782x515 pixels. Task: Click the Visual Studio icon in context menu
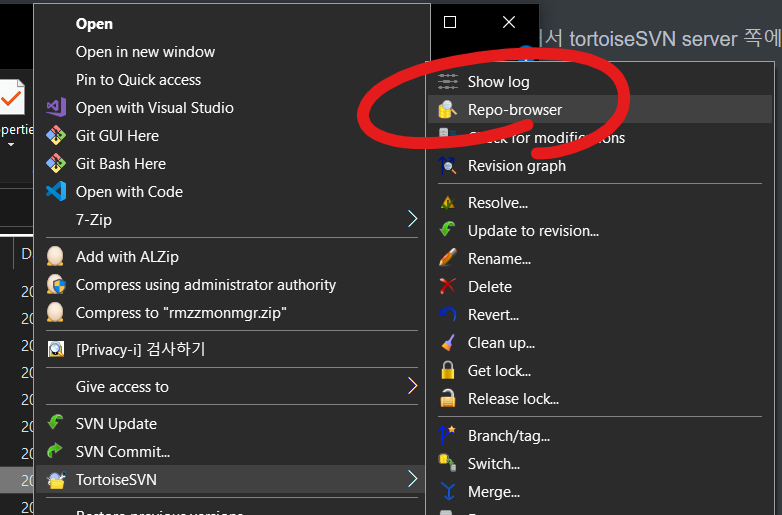56,108
